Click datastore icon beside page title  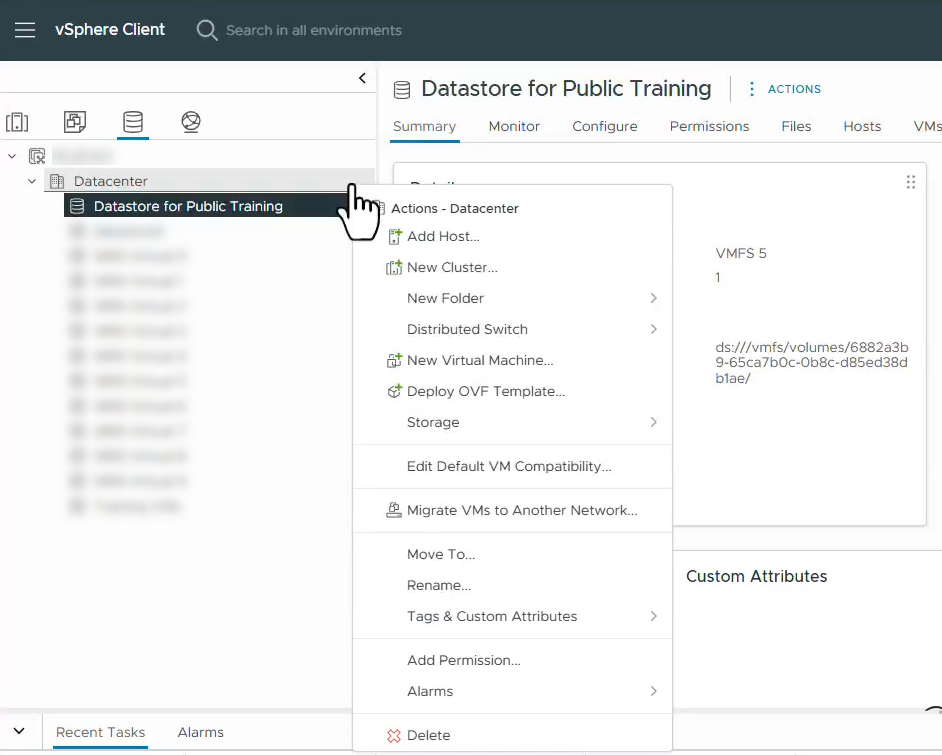pos(402,89)
